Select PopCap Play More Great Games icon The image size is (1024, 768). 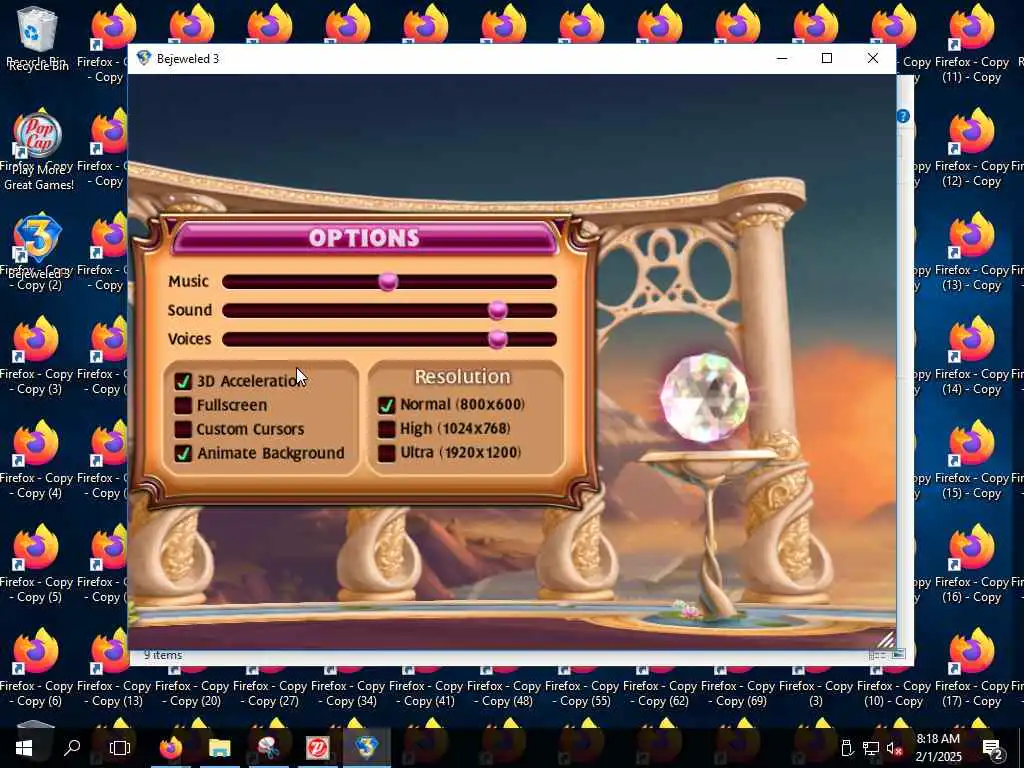(x=37, y=152)
